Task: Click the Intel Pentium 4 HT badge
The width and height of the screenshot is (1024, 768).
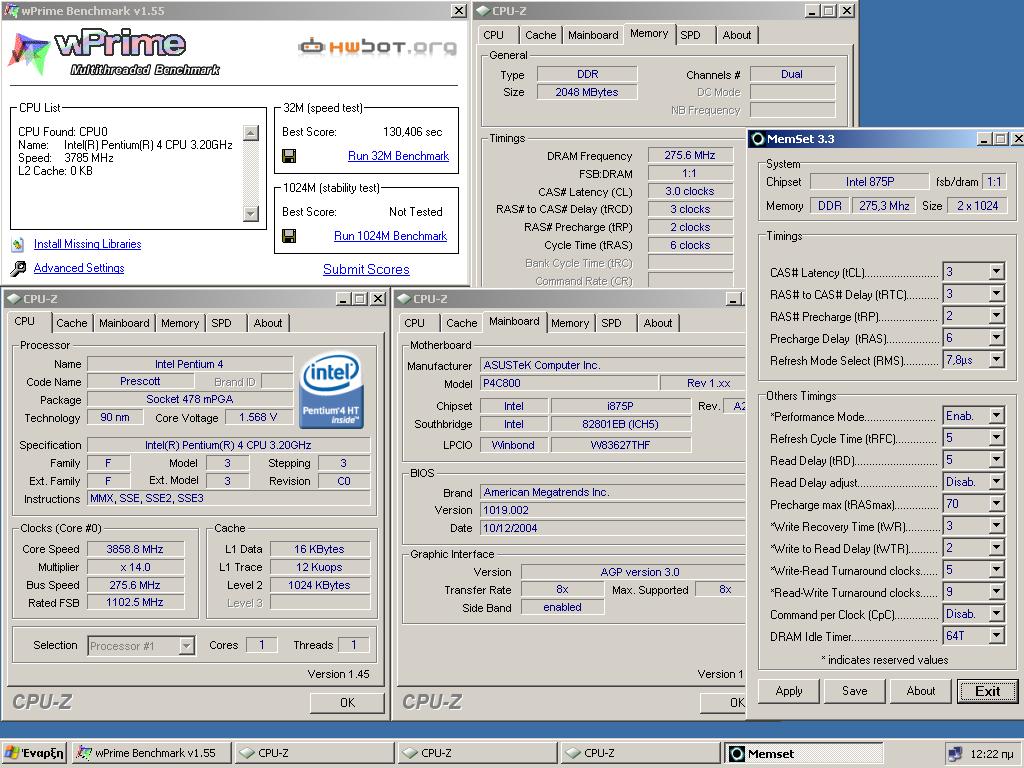Action: point(331,391)
